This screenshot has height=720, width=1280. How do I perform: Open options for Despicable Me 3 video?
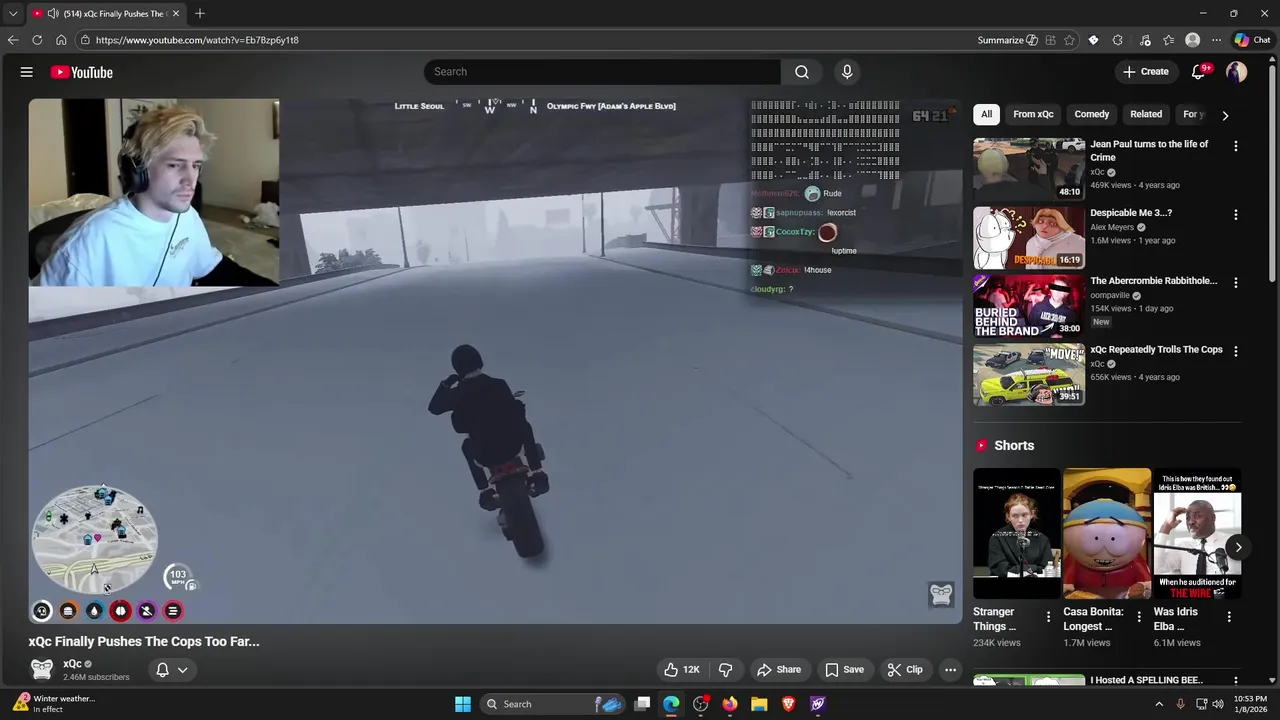(1236, 215)
